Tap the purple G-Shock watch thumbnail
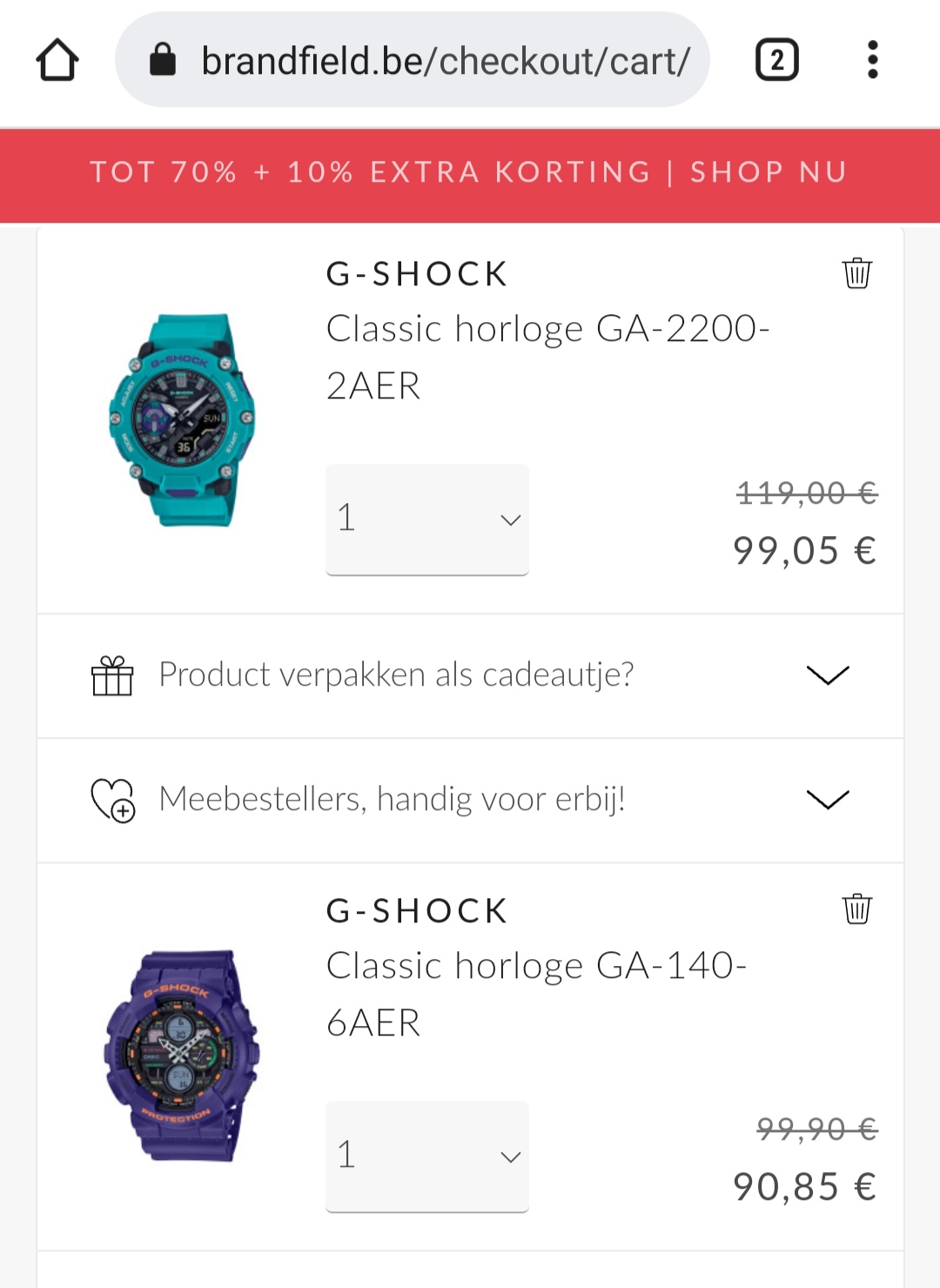 coord(182,1056)
